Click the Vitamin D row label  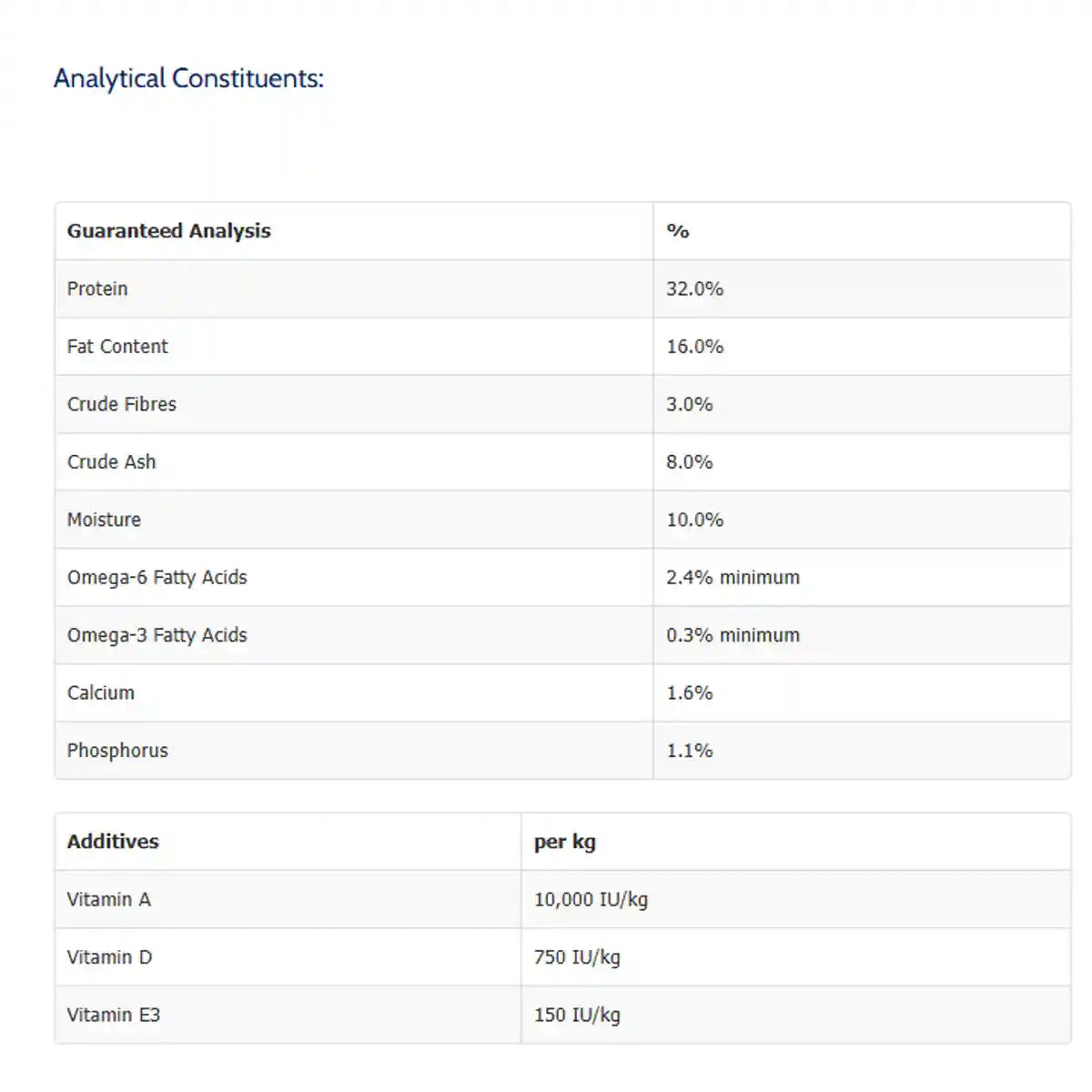click(109, 957)
